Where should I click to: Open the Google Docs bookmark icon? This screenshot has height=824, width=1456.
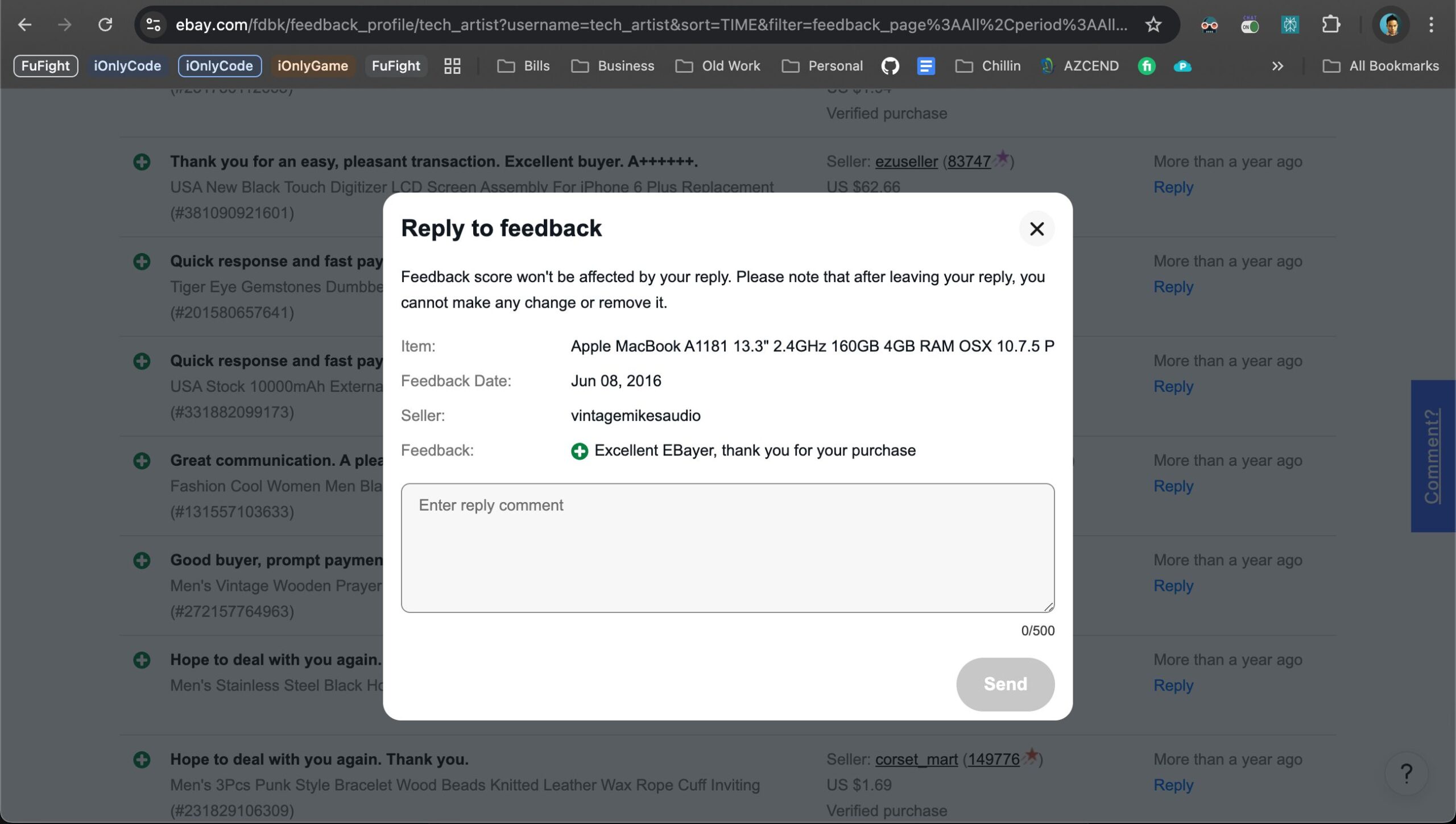926,66
